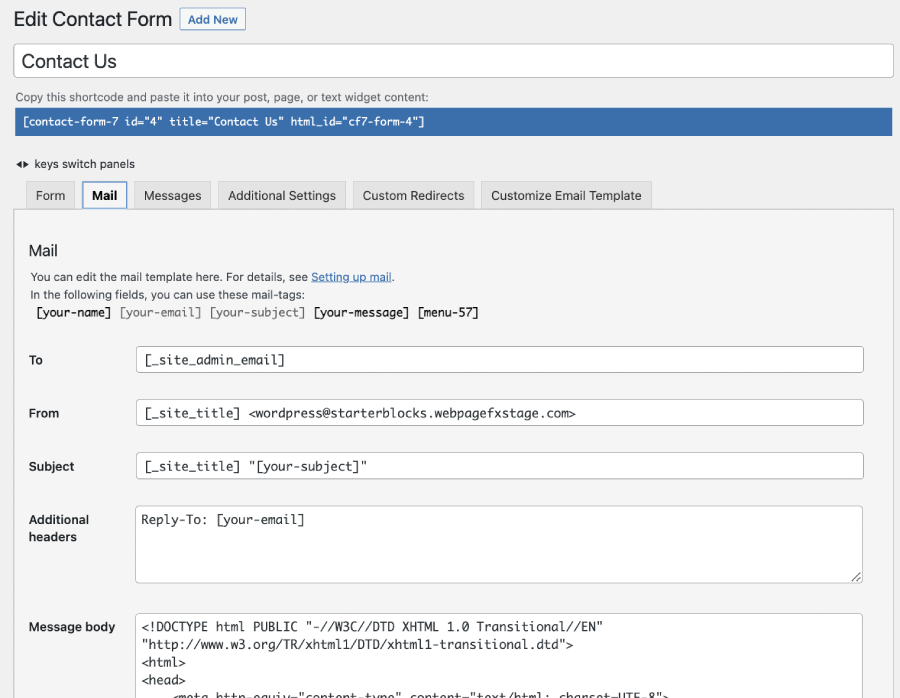Click the Additional headers textarea
900x698 pixels.
click(498, 544)
